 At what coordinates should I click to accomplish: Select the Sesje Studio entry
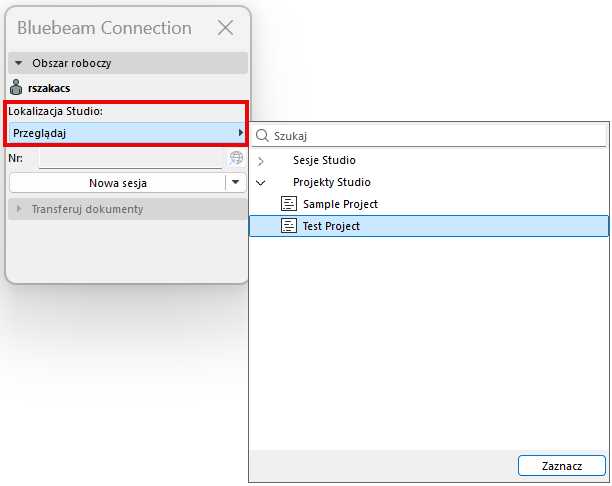324,160
